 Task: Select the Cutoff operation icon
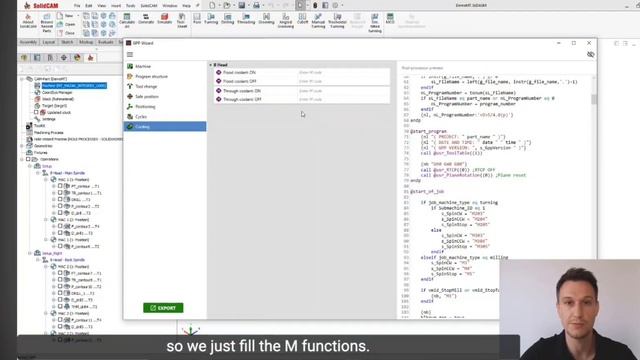tap(302, 19)
